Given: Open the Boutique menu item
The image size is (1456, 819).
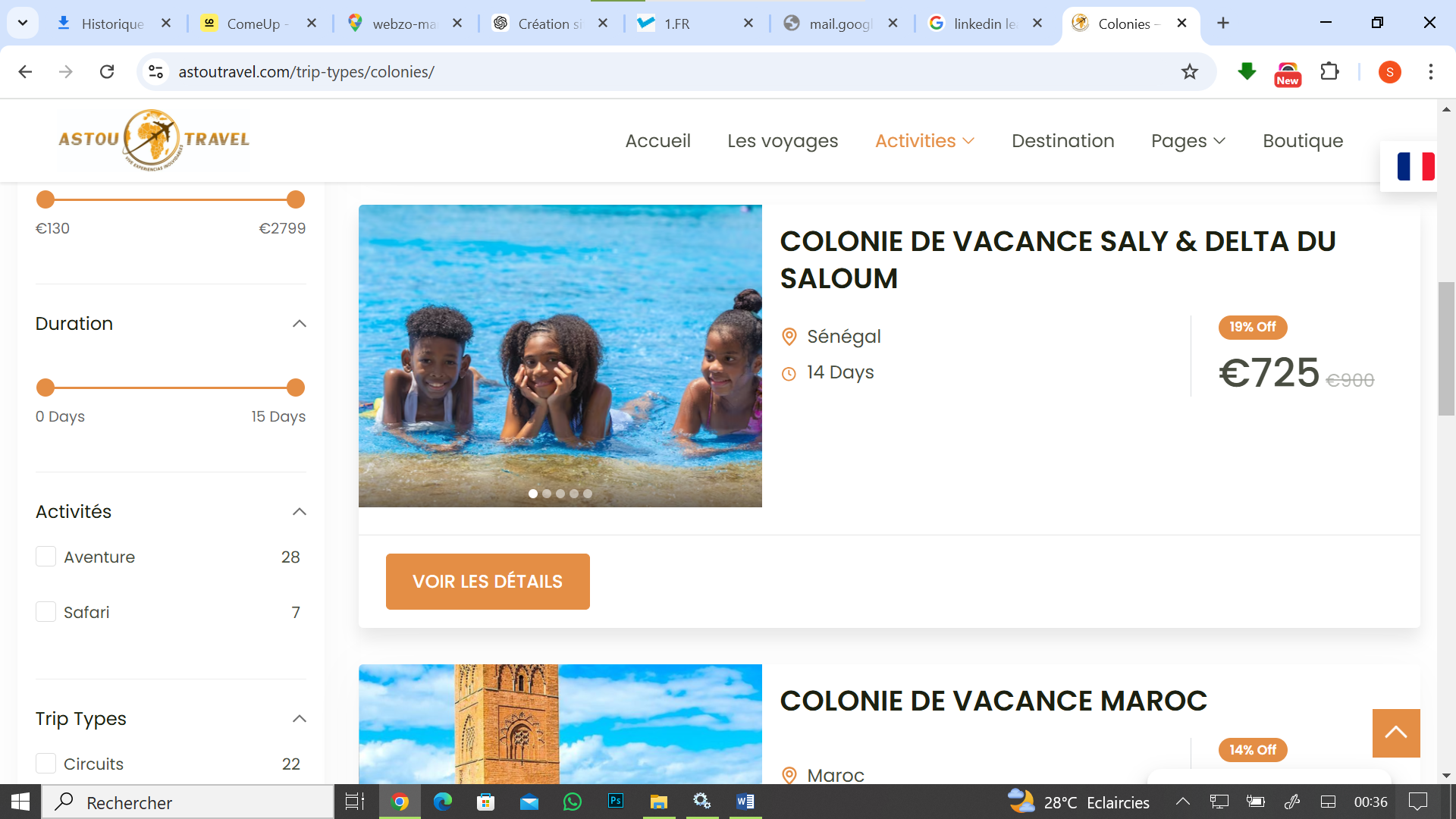Looking at the screenshot, I should click(x=1303, y=141).
